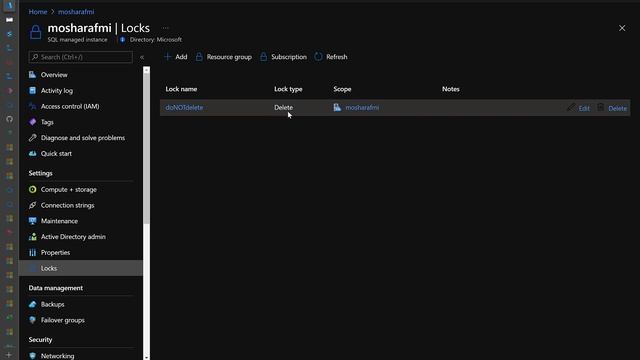Open the ellipsis menu next to Locks title
640x360 pixels.
pyautogui.click(x=165, y=28)
